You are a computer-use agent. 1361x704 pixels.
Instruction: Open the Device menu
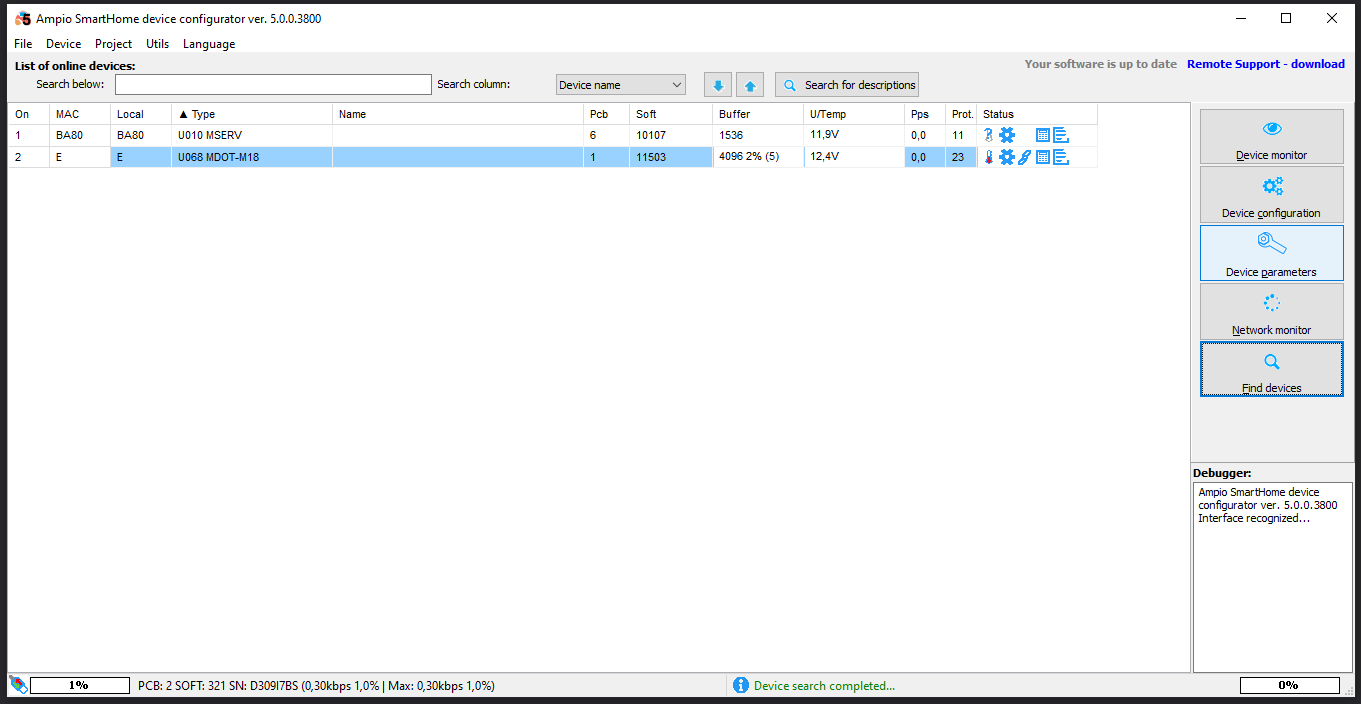point(64,44)
